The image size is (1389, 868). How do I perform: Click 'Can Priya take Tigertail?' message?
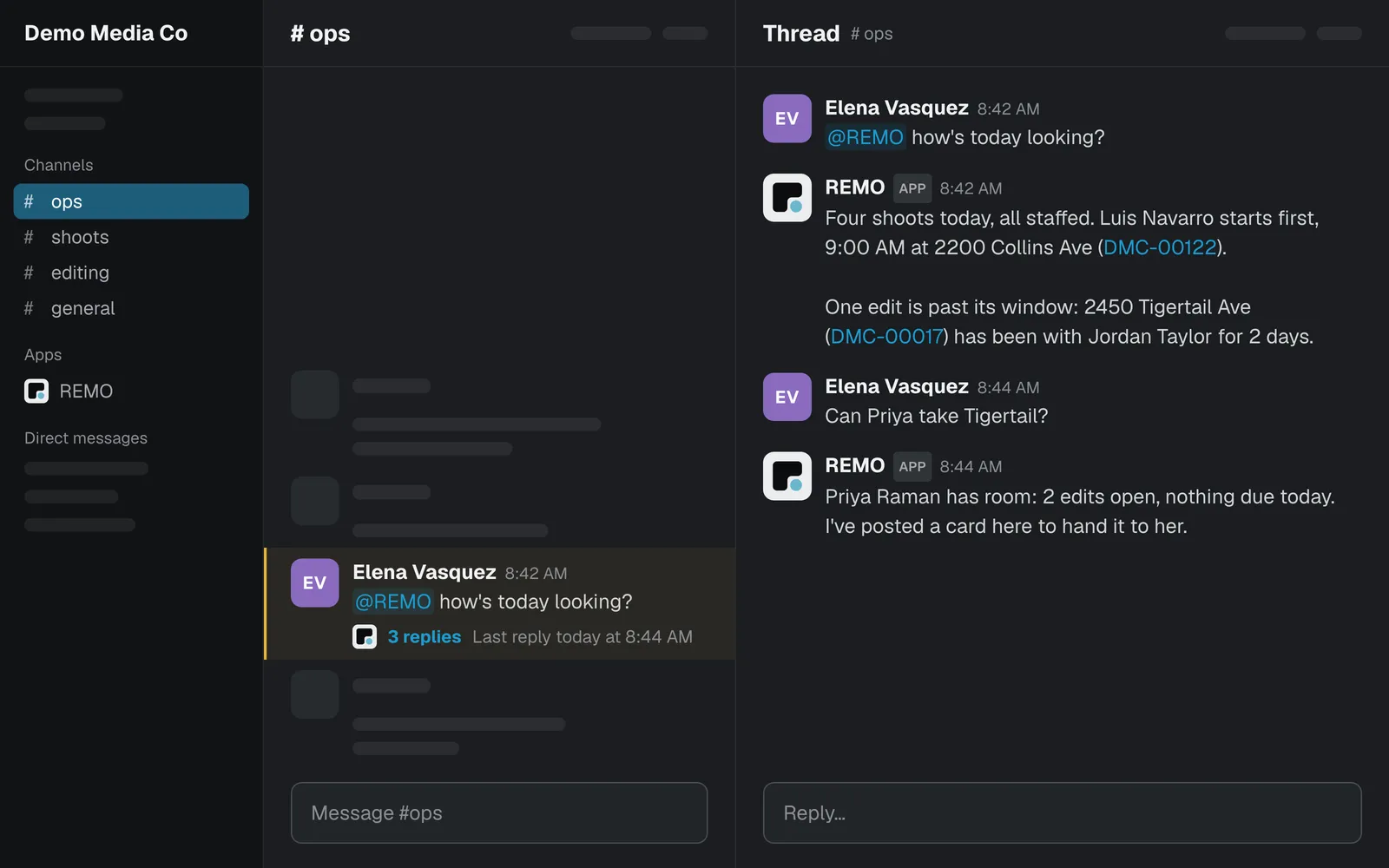(x=936, y=416)
